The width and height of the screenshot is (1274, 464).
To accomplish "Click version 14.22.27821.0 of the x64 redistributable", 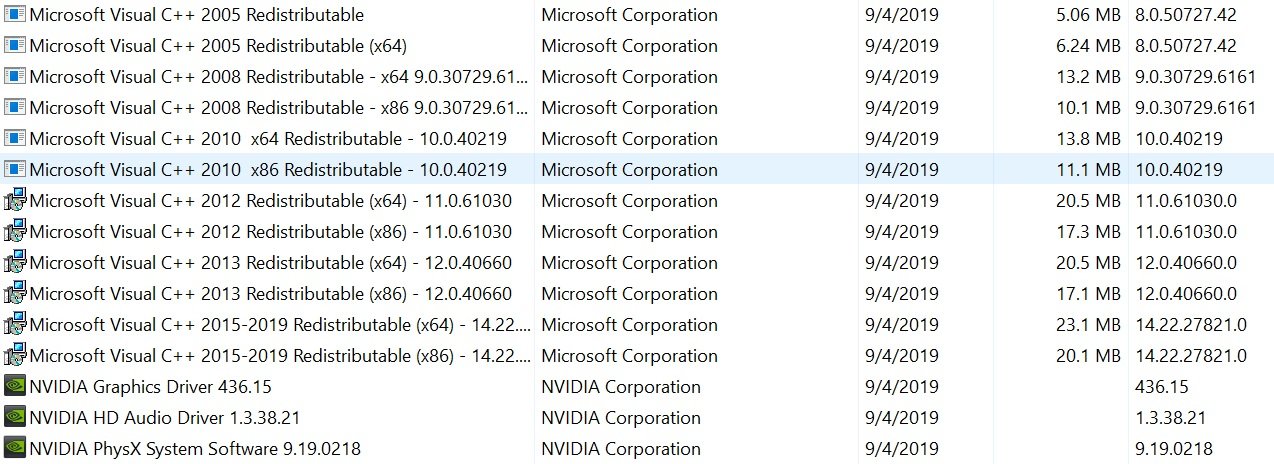I will click(x=1191, y=325).
